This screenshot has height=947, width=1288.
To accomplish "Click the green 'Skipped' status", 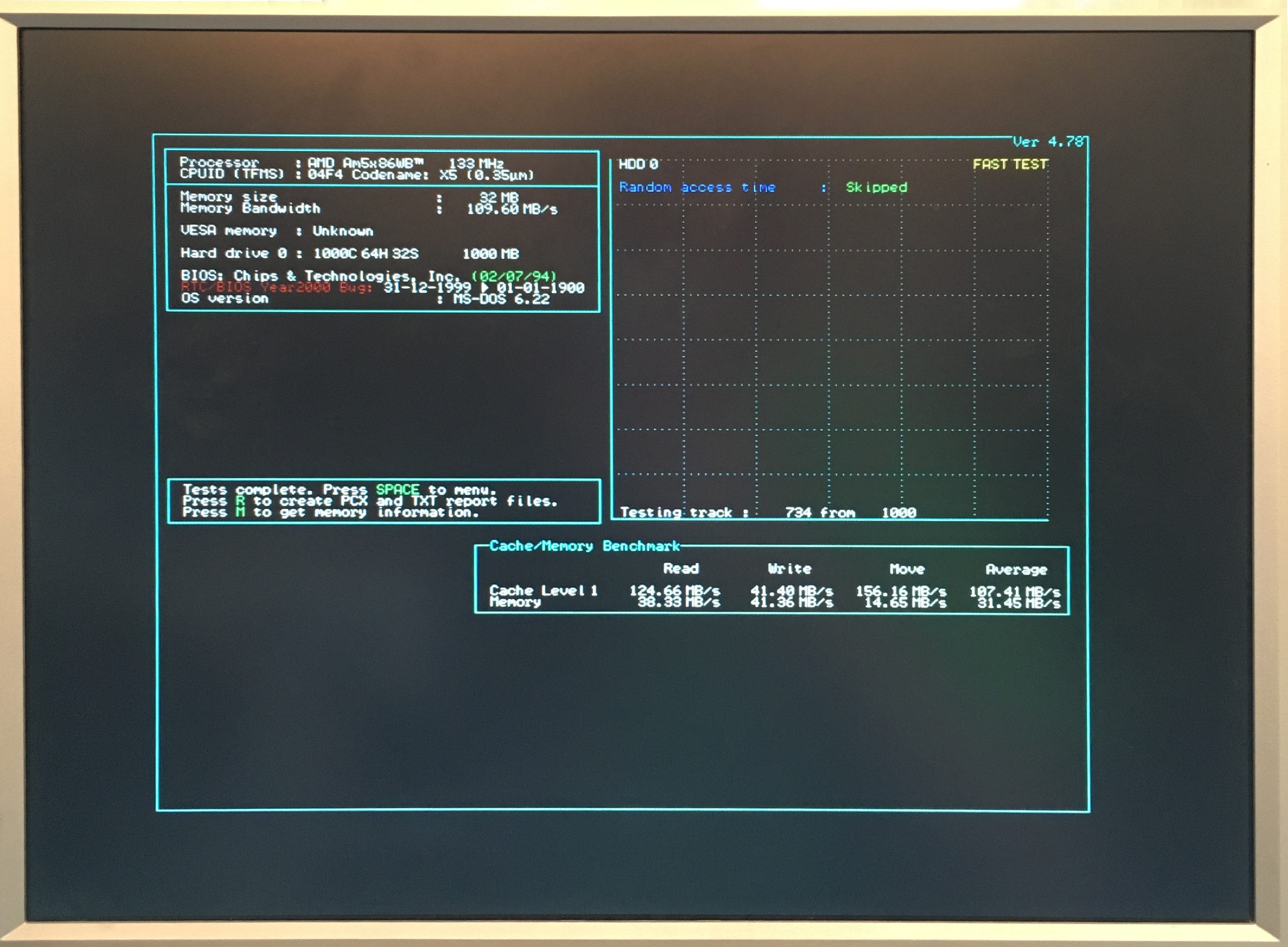I will pyautogui.click(x=876, y=188).
